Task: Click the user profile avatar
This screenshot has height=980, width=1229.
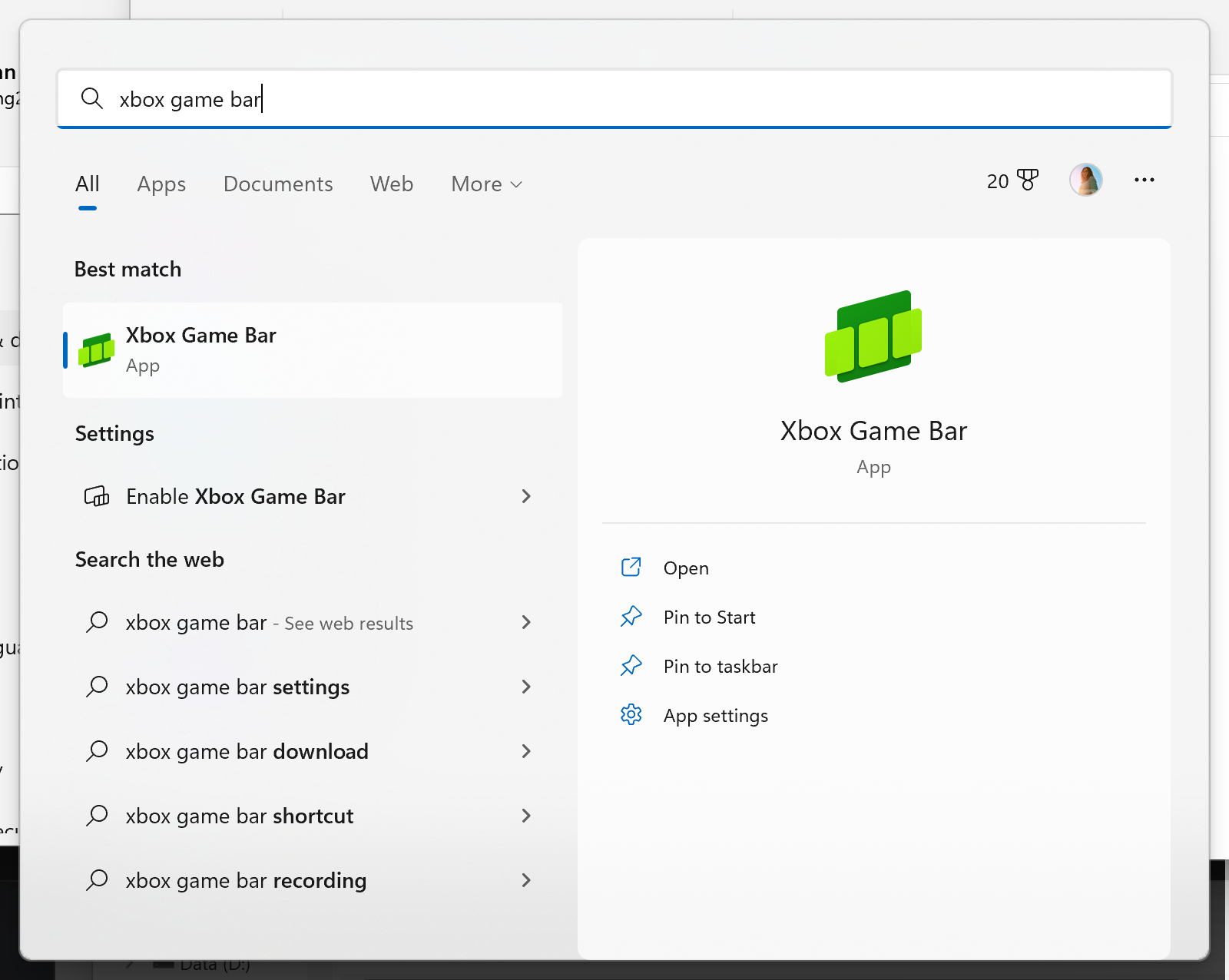Action: pyautogui.click(x=1086, y=180)
